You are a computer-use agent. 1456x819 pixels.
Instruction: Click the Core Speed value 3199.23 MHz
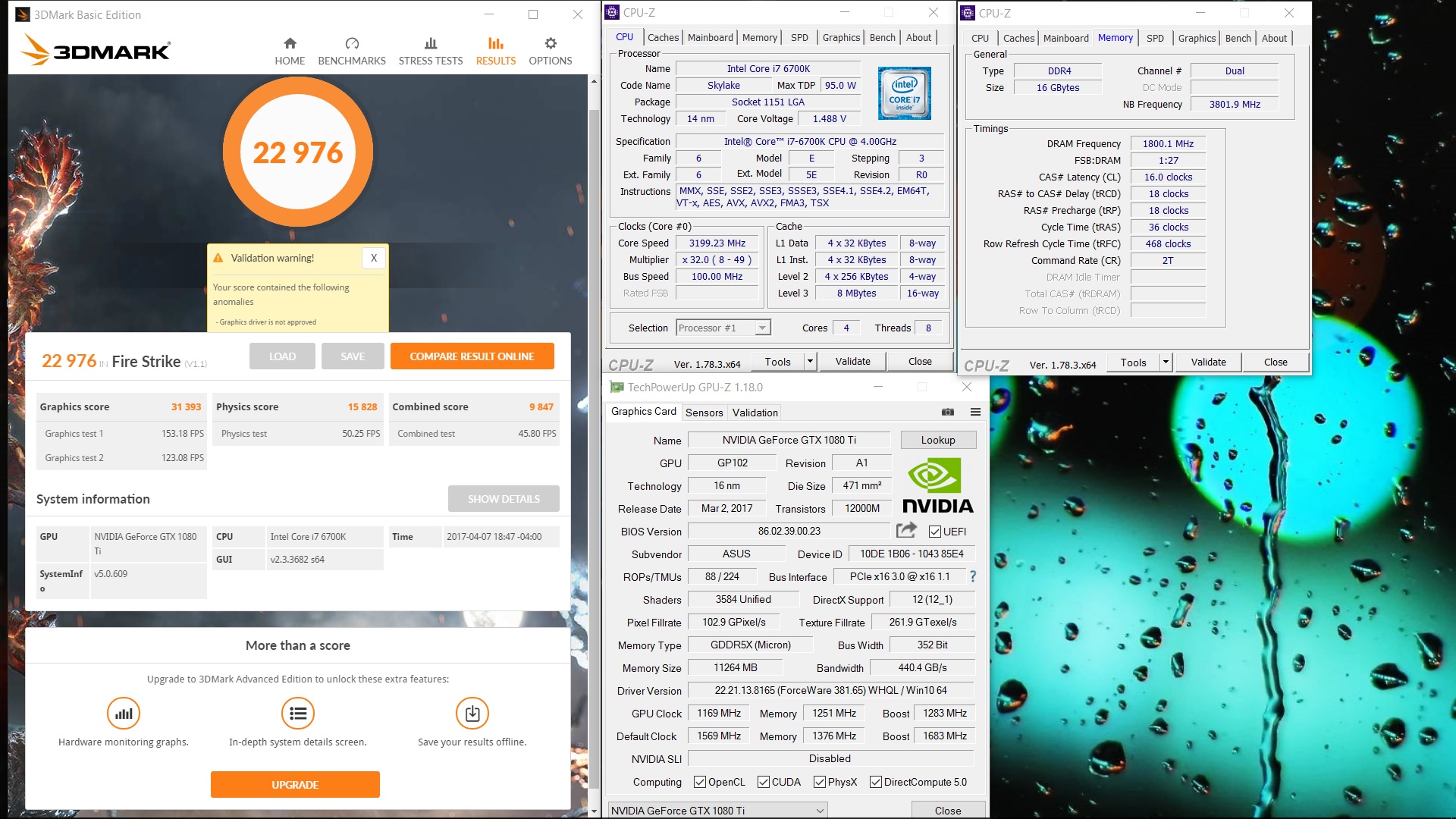tap(717, 243)
